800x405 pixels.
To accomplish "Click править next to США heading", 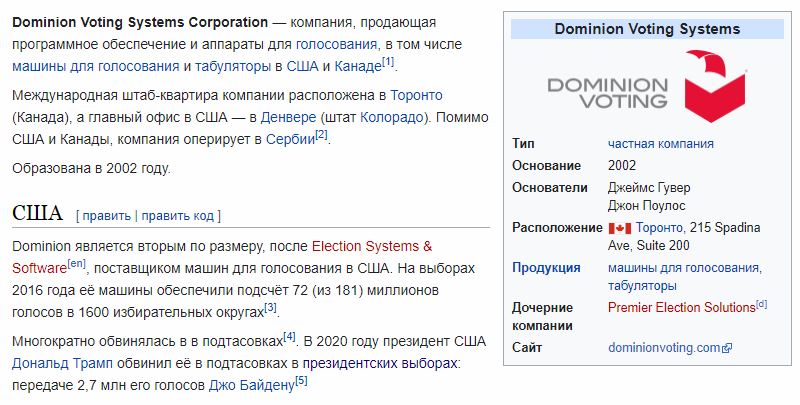I will tap(107, 216).
